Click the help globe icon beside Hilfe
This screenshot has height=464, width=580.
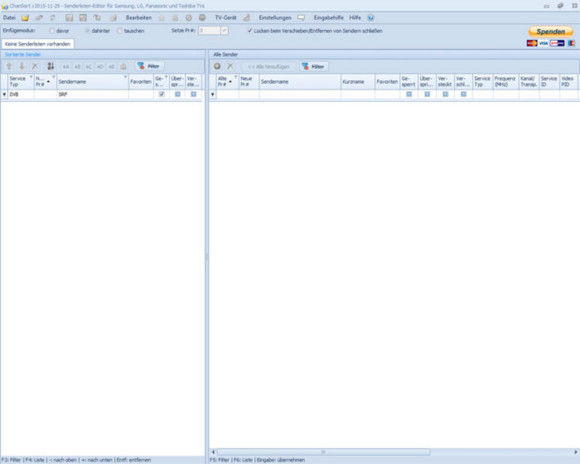pyautogui.click(x=371, y=18)
